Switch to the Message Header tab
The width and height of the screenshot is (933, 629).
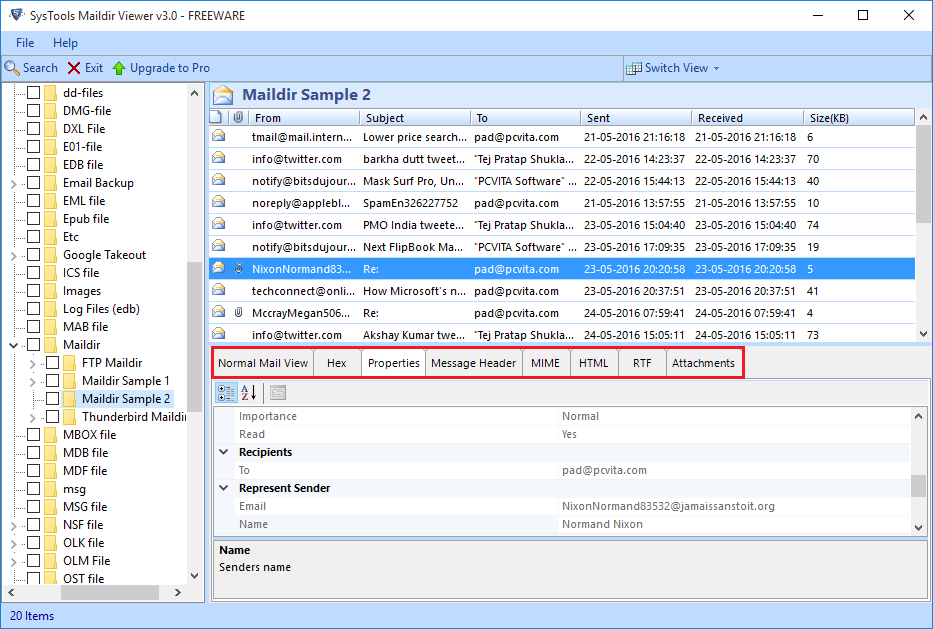click(474, 363)
